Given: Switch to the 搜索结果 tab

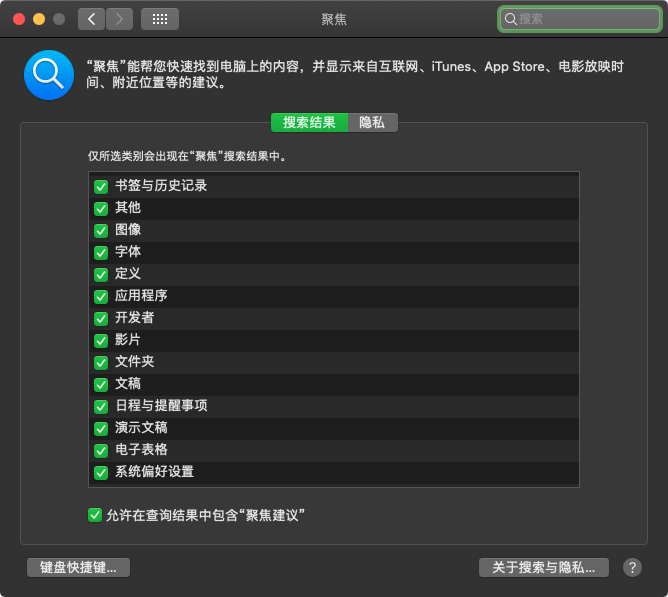Looking at the screenshot, I should coord(309,123).
